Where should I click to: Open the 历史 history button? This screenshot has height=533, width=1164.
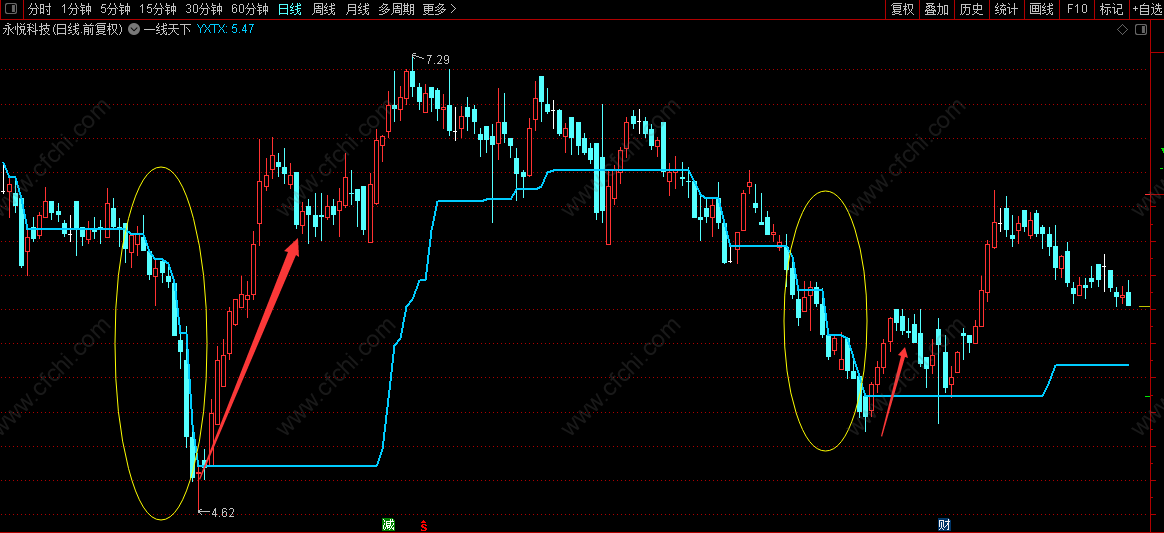pos(971,9)
